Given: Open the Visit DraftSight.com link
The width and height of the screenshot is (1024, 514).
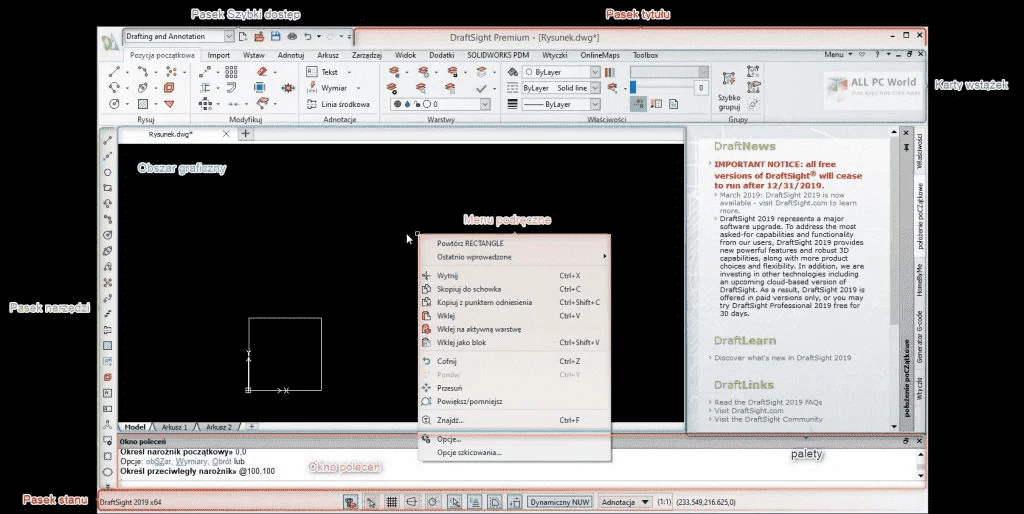Looking at the screenshot, I should pos(748,411).
